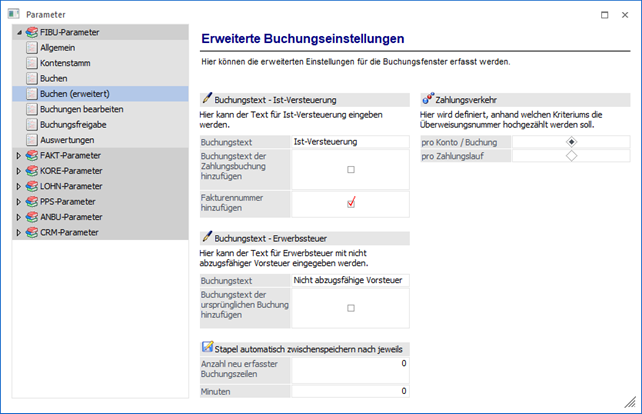Toggle 'Buchungstext der Zahlungsbuchung hinzufügen' checkbox

(x=351, y=170)
